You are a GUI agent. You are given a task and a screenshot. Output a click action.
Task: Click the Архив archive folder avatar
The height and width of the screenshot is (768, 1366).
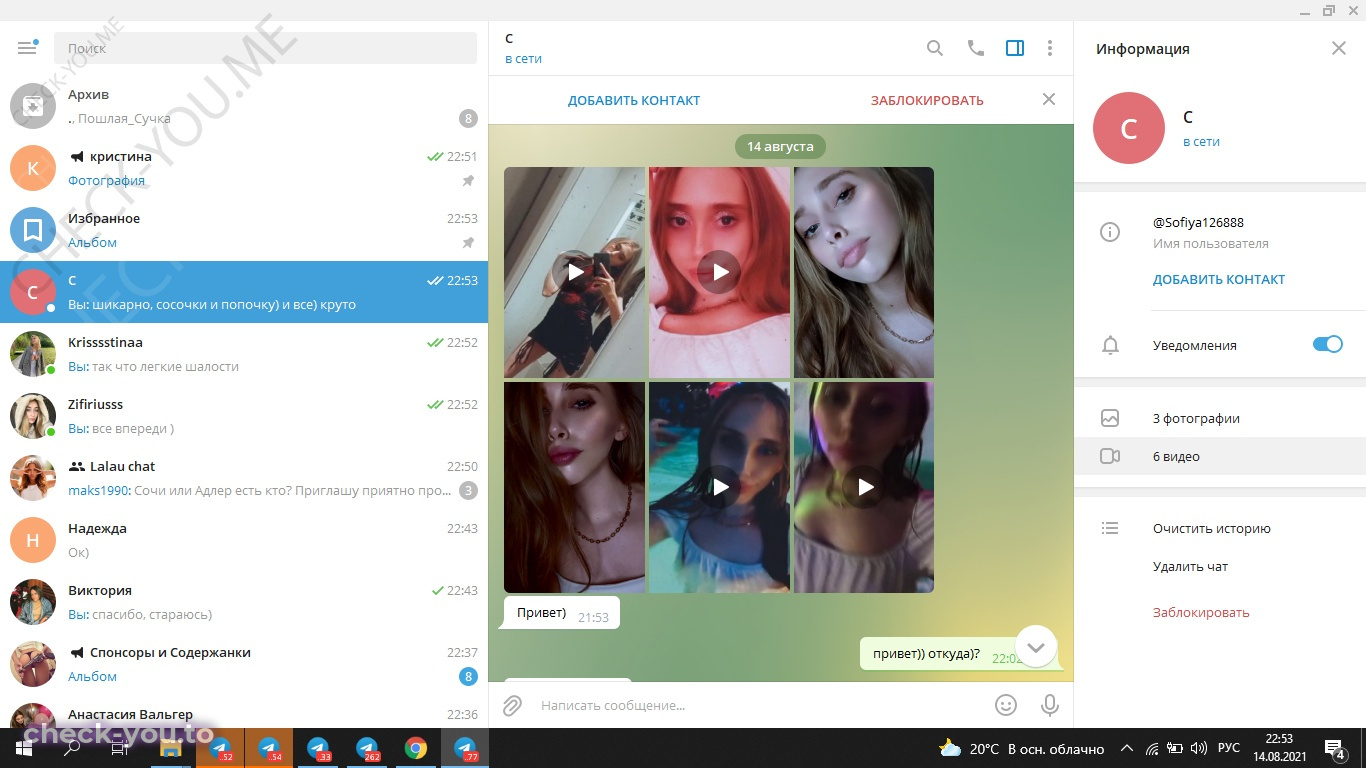(x=33, y=106)
